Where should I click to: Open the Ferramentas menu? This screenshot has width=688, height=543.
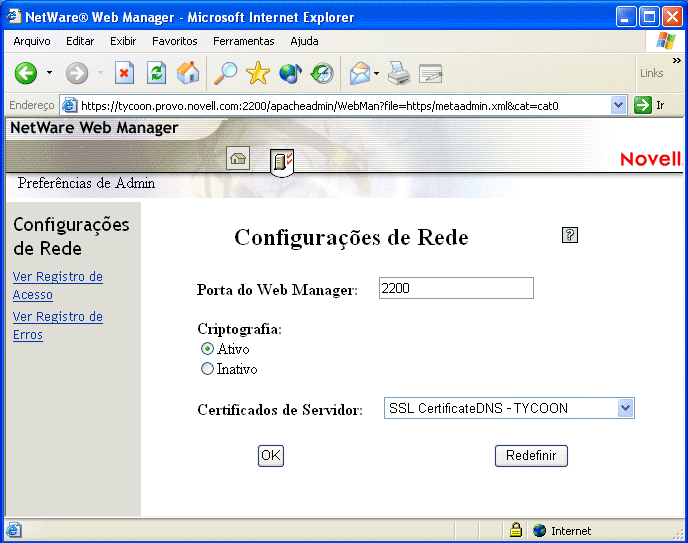[244, 41]
